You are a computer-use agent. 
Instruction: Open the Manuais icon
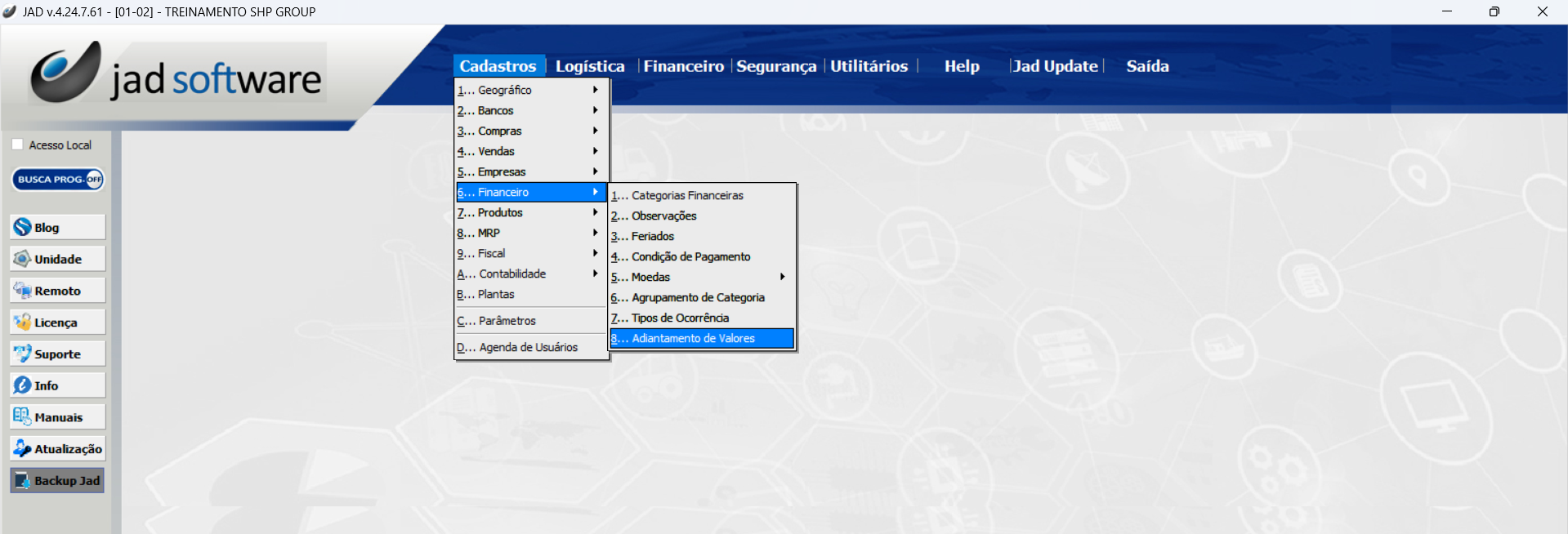coord(57,417)
